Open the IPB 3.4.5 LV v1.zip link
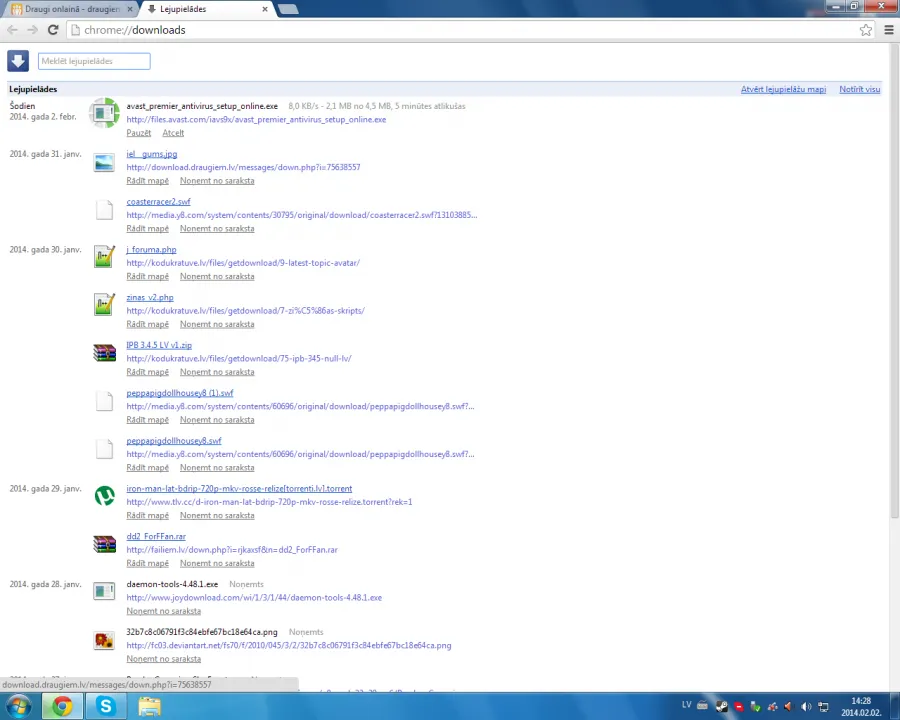This screenshot has height=720, width=900. pos(159,345)
